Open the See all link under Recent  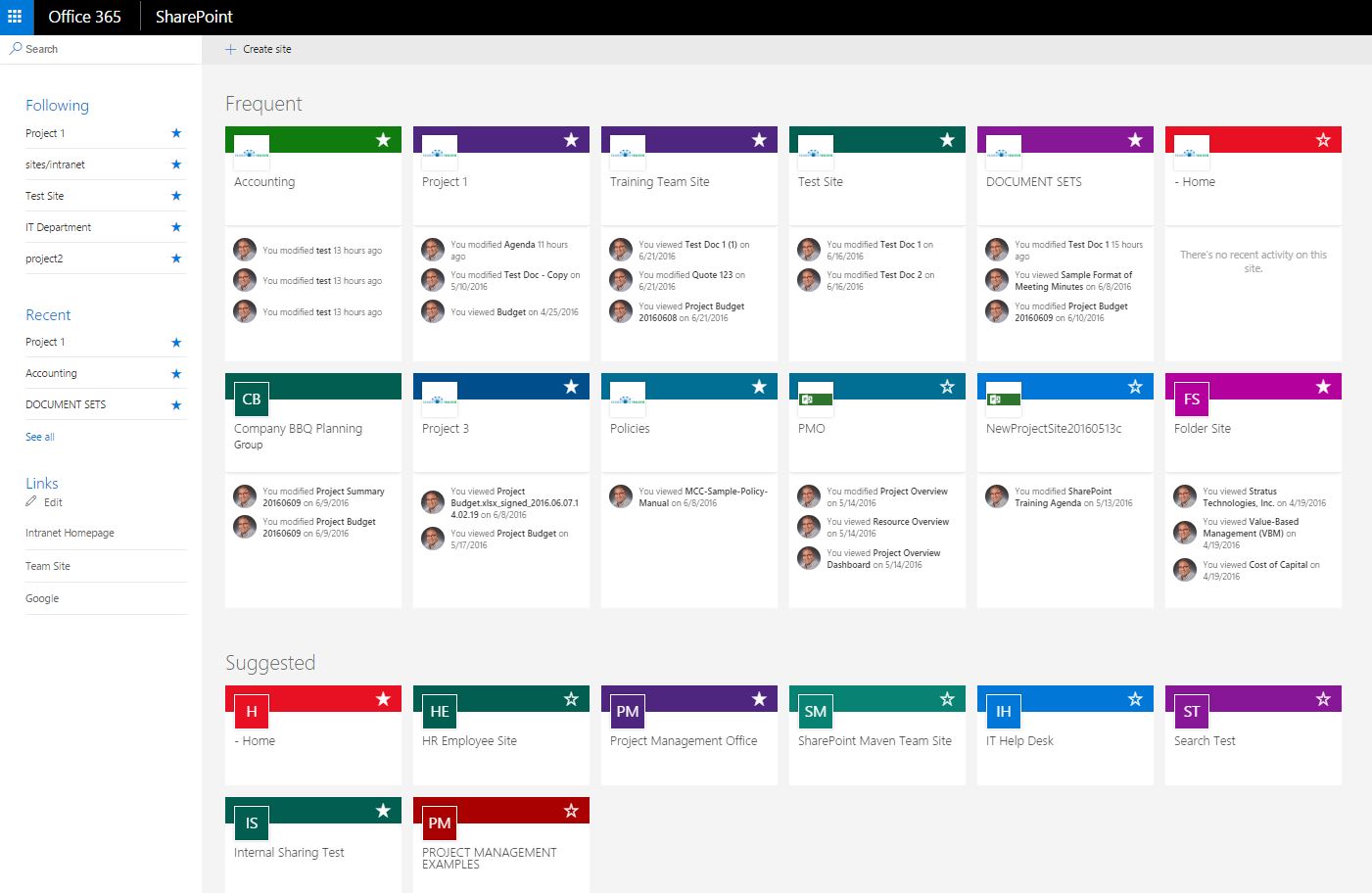click(x=39, y=436)
